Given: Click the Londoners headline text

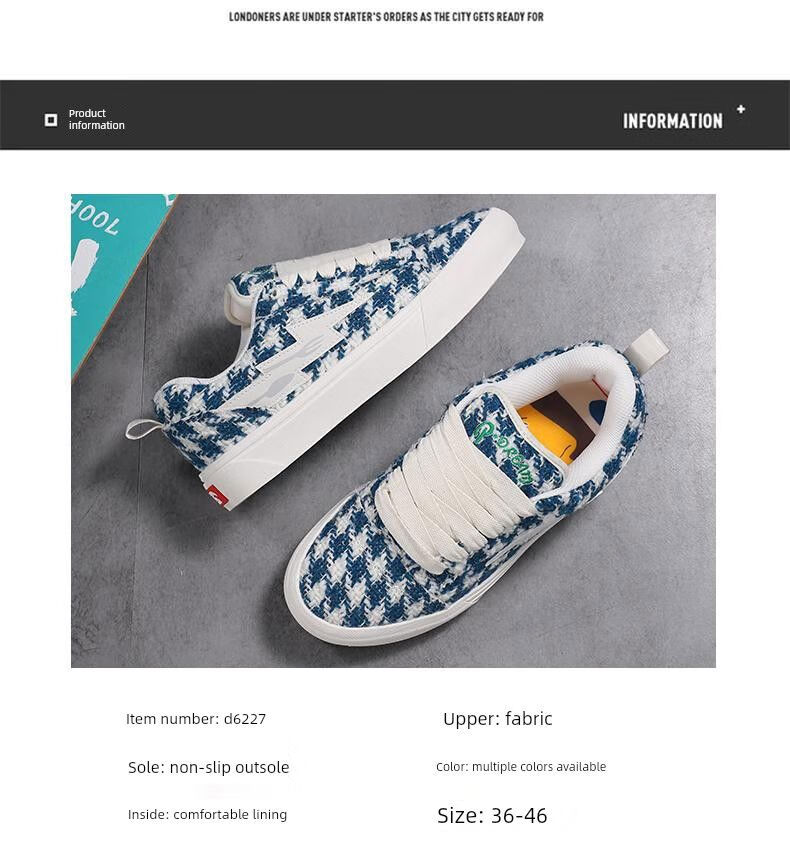Looking at the screenshot, I should tap(386, 17).
